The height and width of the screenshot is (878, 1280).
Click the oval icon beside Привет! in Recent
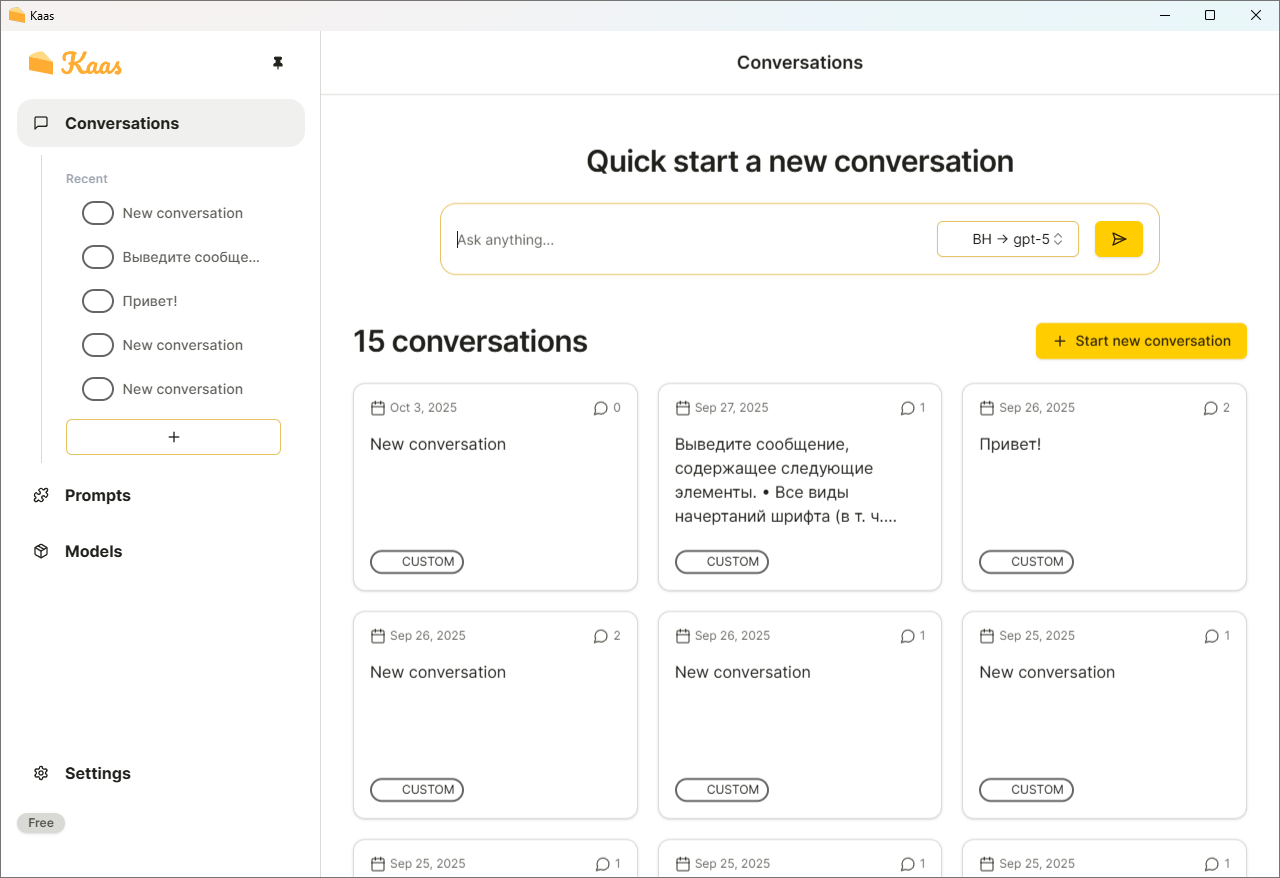click(x=97, y=301)
